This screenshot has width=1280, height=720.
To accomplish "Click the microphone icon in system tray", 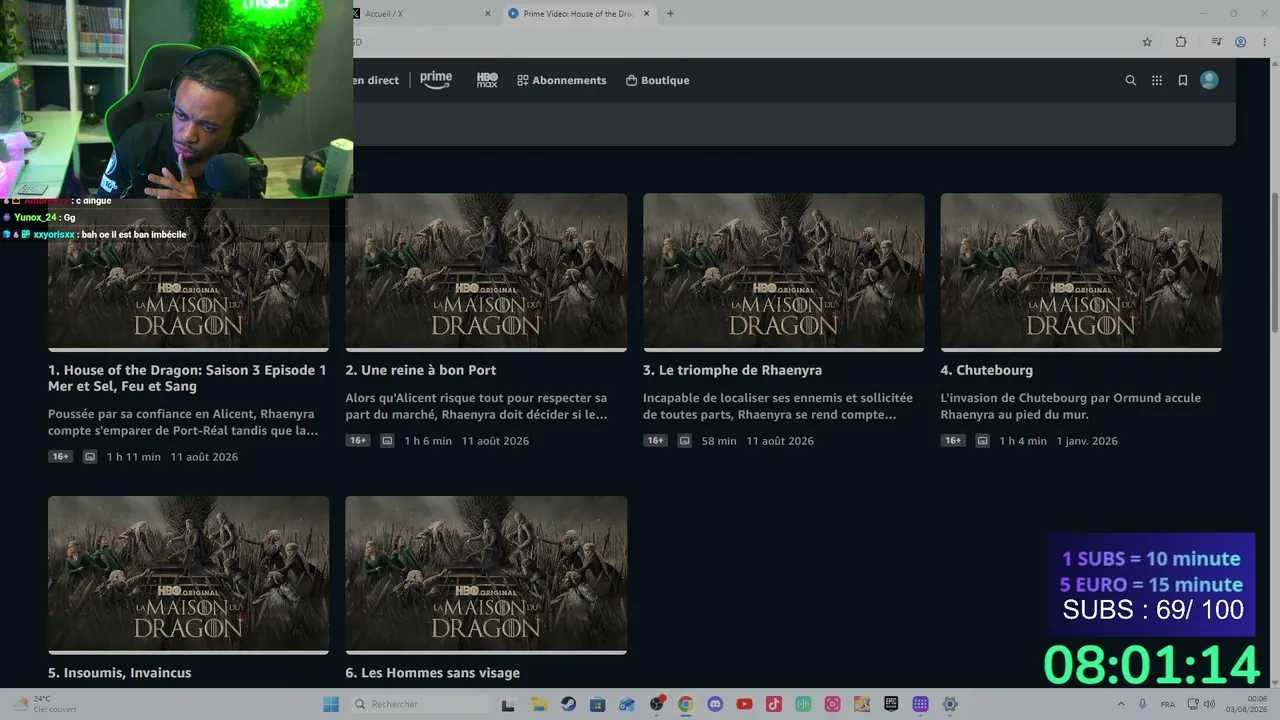I will coord(1143,704).
